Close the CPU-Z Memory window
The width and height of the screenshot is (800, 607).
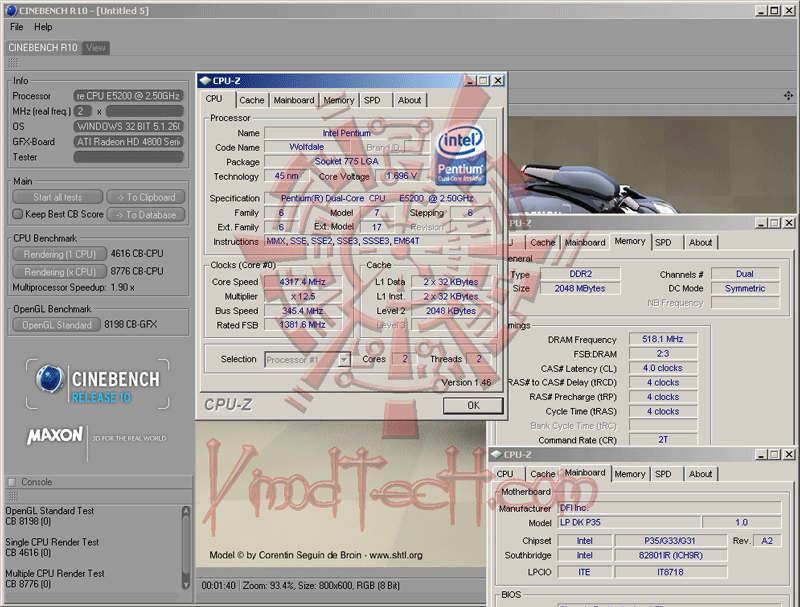point(789,223)
